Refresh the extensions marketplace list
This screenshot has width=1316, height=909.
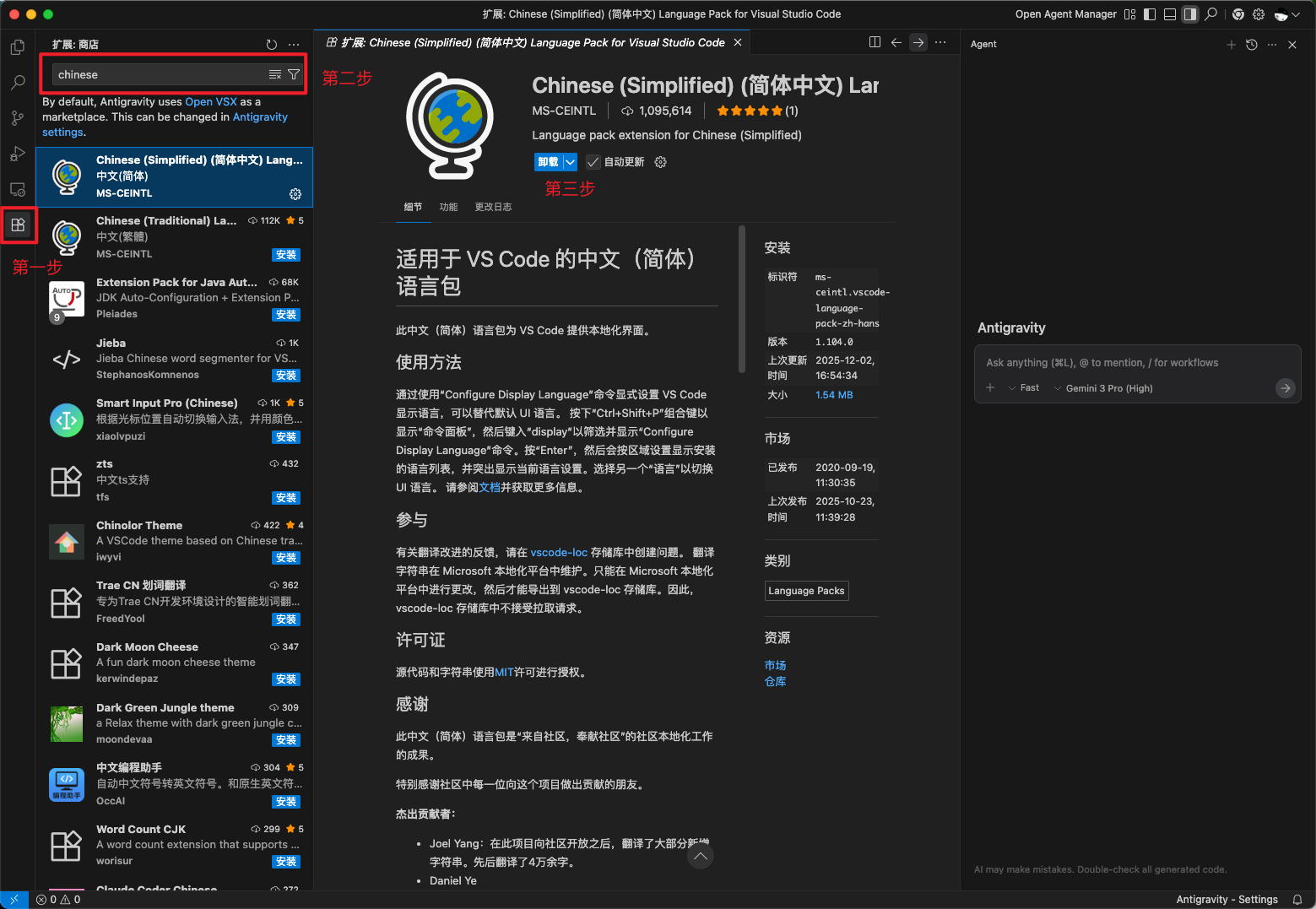(x=271, y=45)
